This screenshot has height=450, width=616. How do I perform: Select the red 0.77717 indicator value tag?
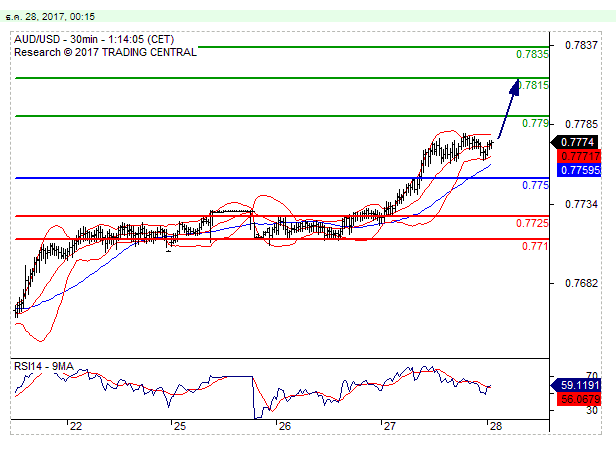pyautogui.click(x=579, y=156)
